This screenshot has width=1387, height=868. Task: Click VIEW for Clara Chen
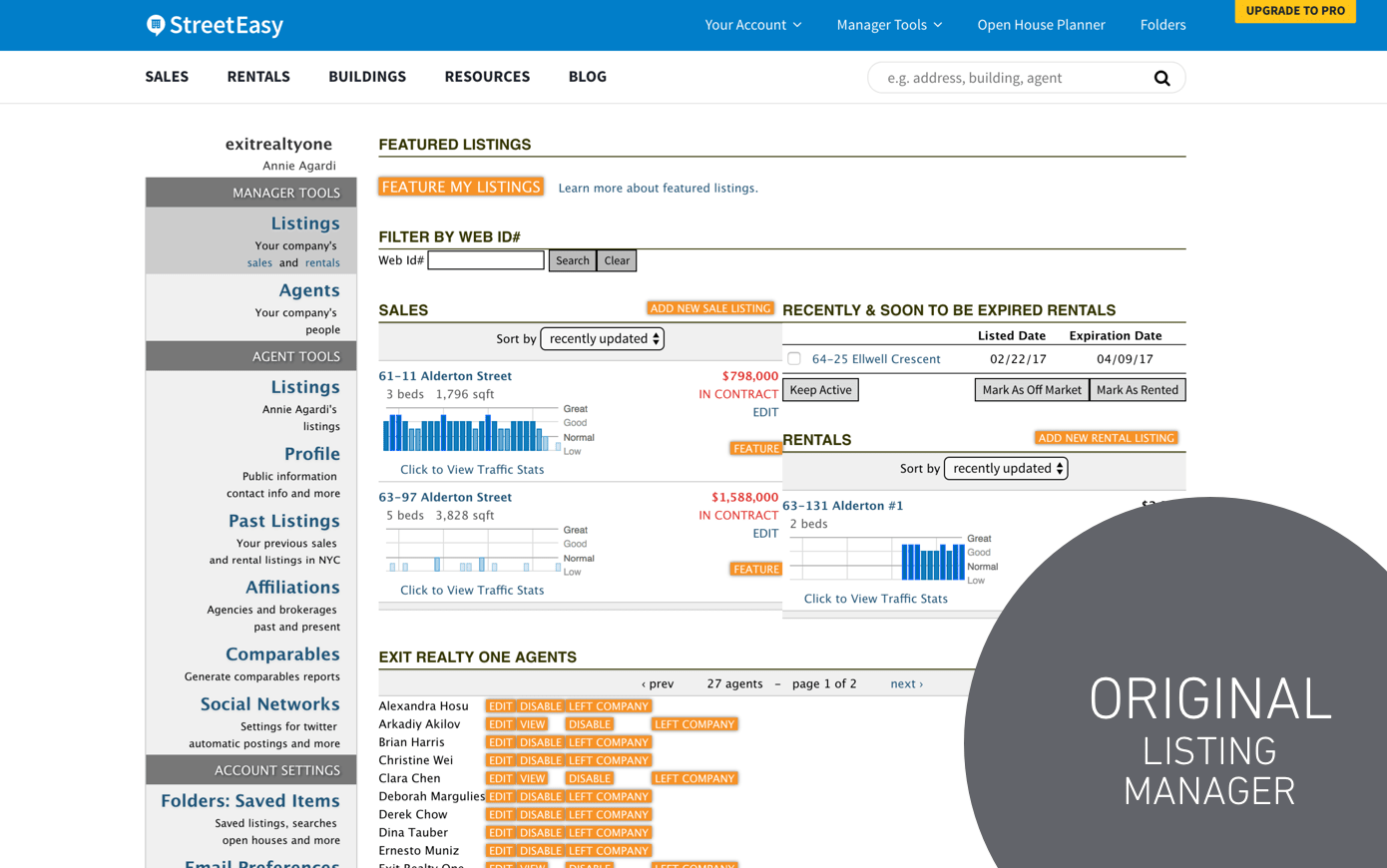tap(533, 778)
